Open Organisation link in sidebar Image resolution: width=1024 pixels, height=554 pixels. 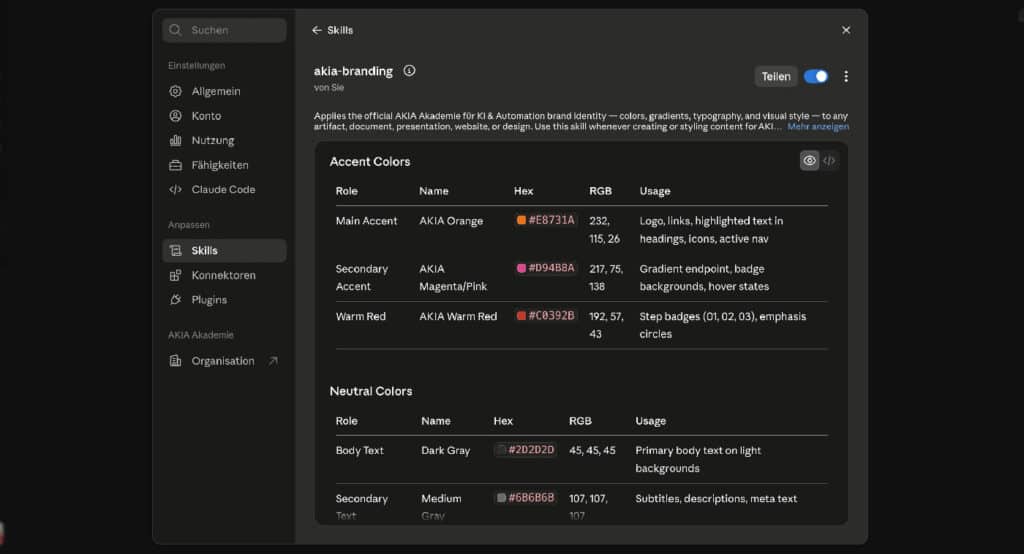(224, 361)
